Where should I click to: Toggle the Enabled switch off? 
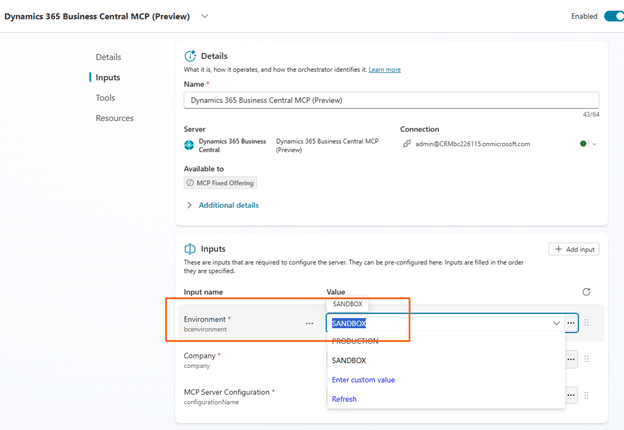pyautogui.click(x=612, y=16)
